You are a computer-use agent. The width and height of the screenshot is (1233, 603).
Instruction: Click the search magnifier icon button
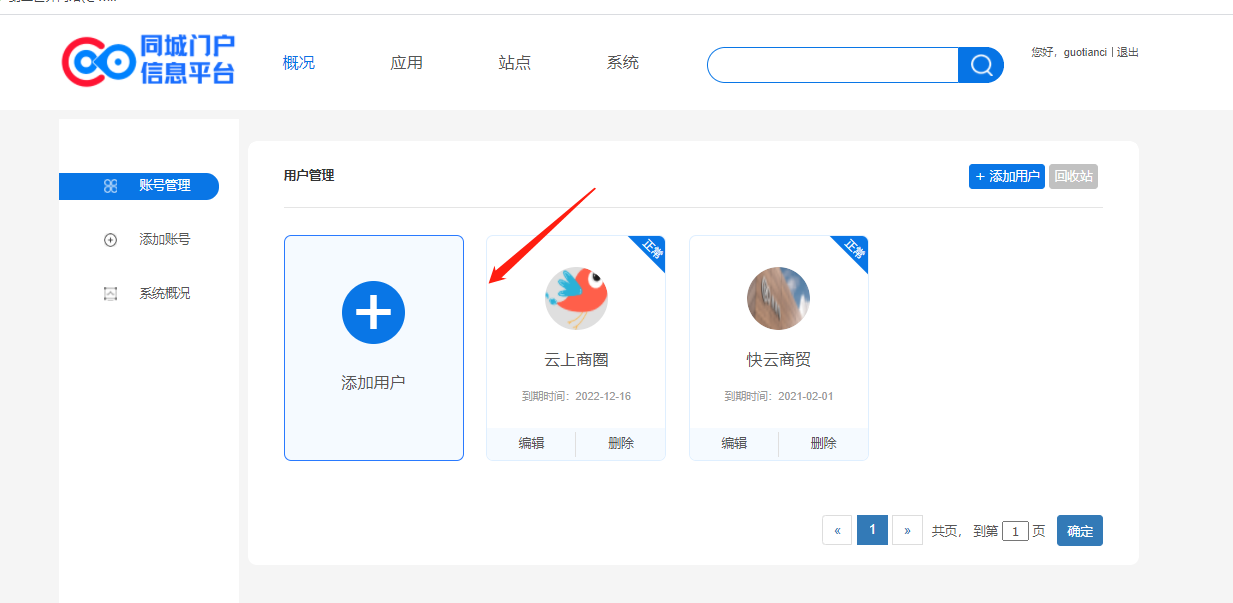coord(981,65)
